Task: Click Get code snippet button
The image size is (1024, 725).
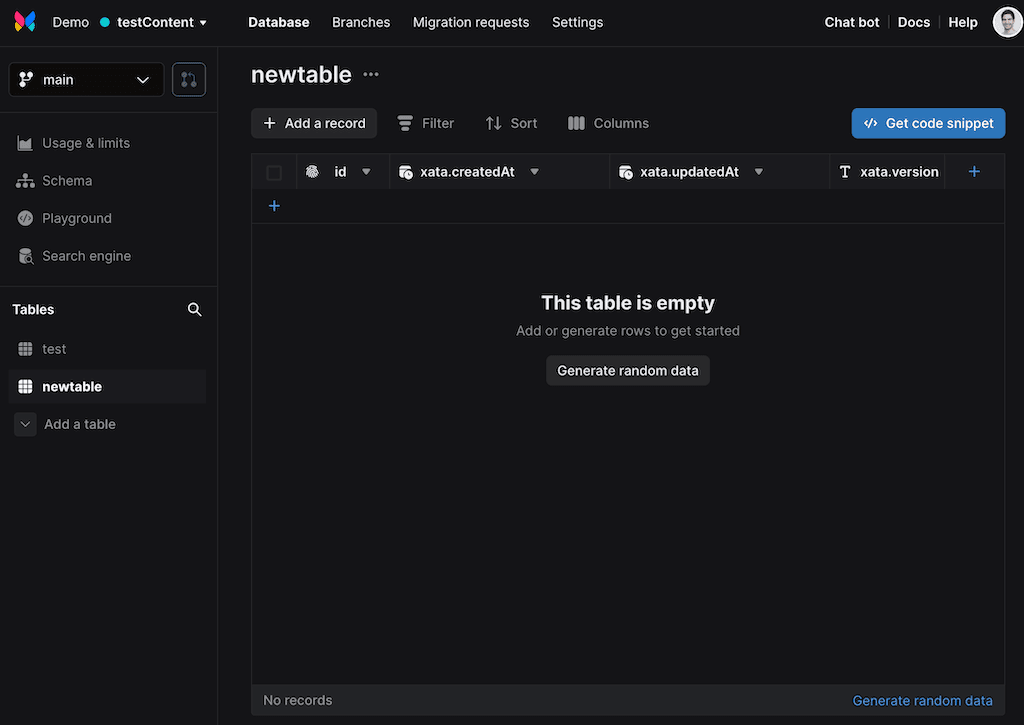Action: [x=928, y=123]
